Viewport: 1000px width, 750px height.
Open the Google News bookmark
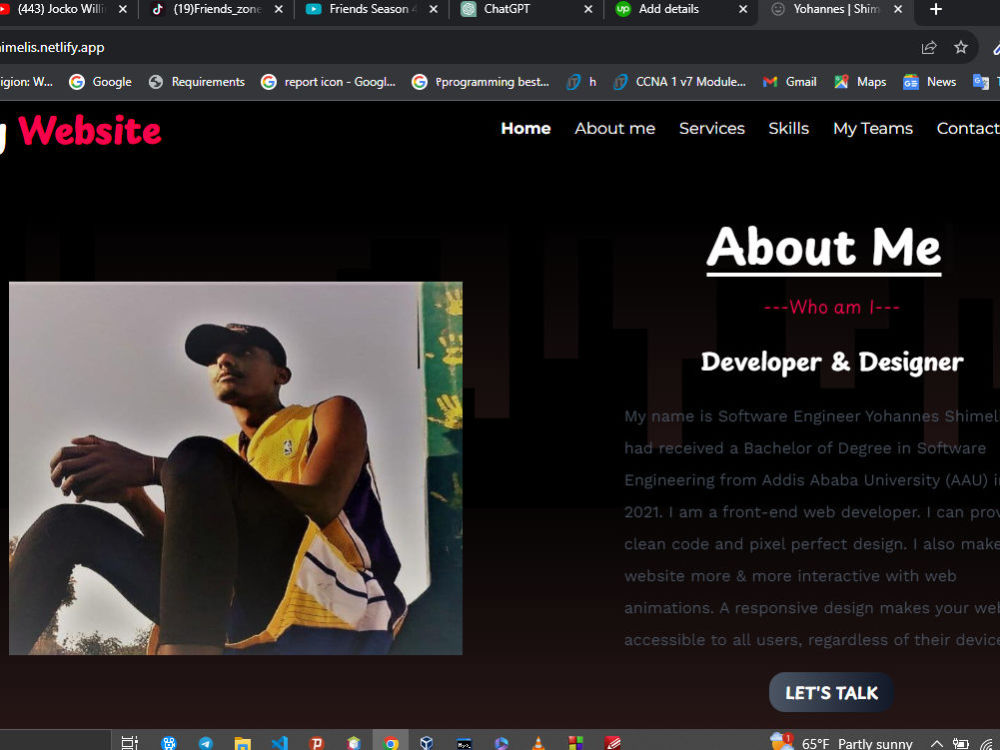pos(929,82)
